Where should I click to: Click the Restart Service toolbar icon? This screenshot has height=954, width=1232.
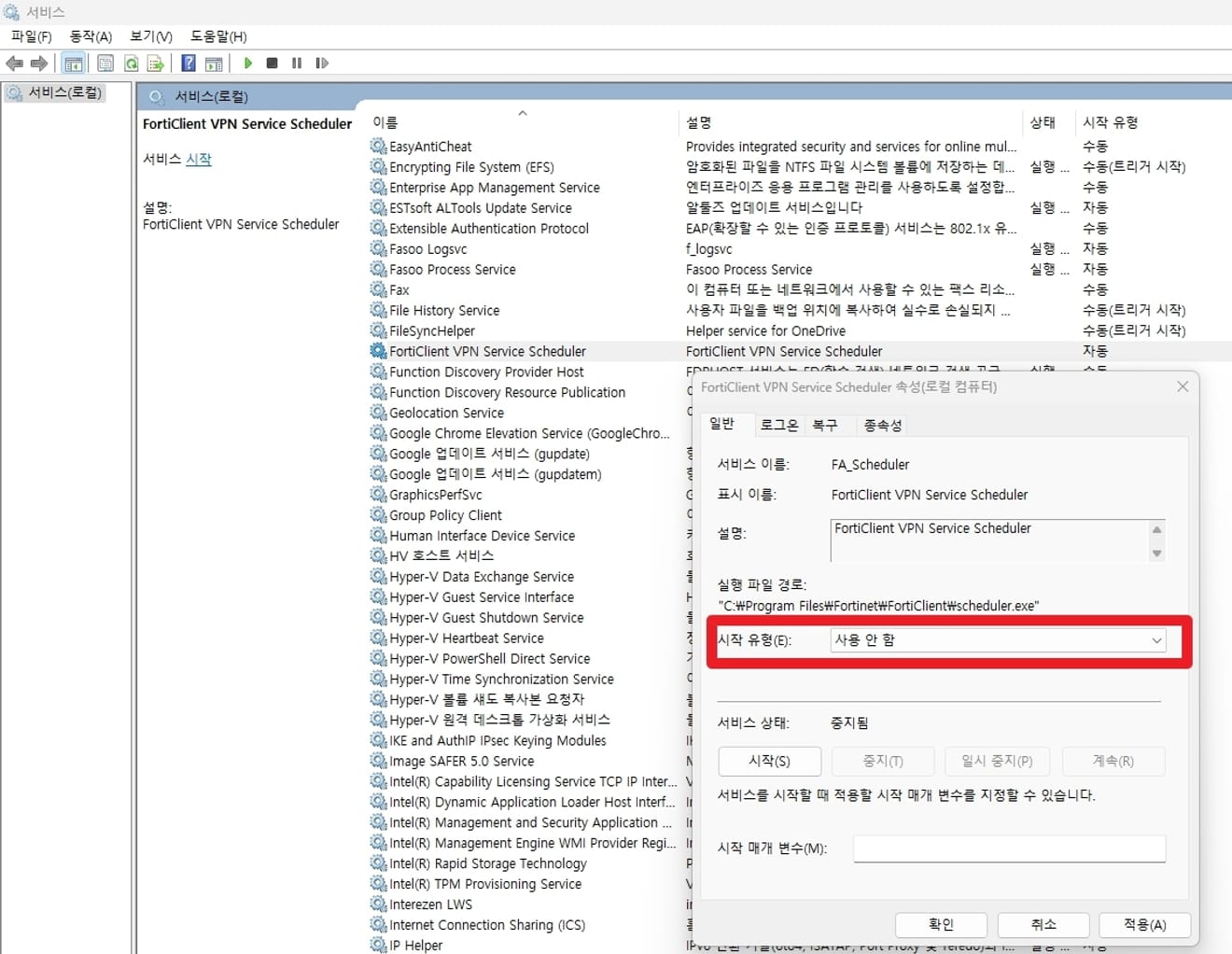pos(322,63)
